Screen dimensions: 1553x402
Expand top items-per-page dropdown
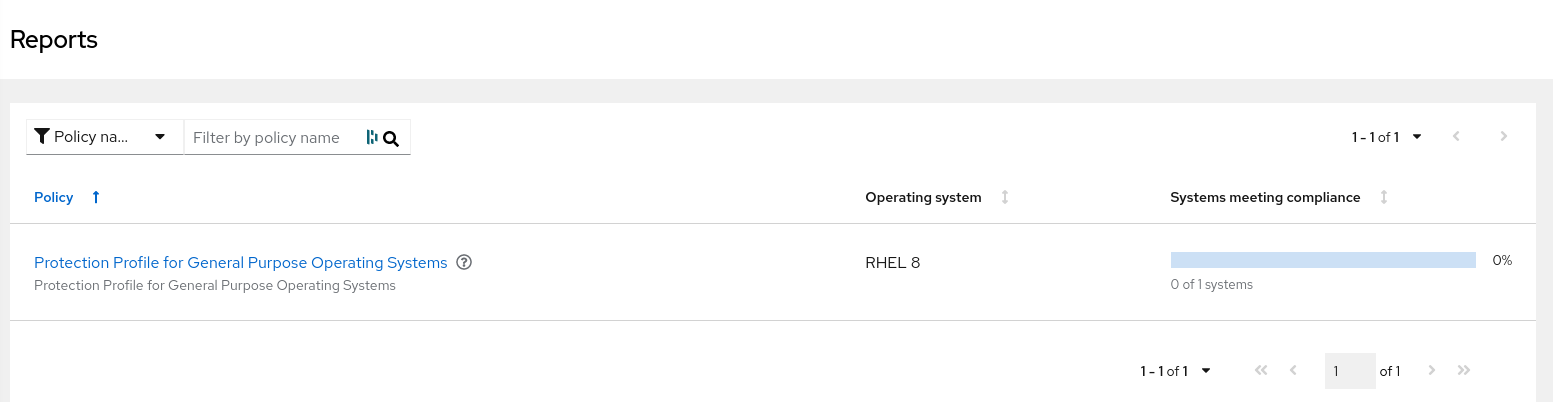pyautogui.click(x=1386, y=137)
